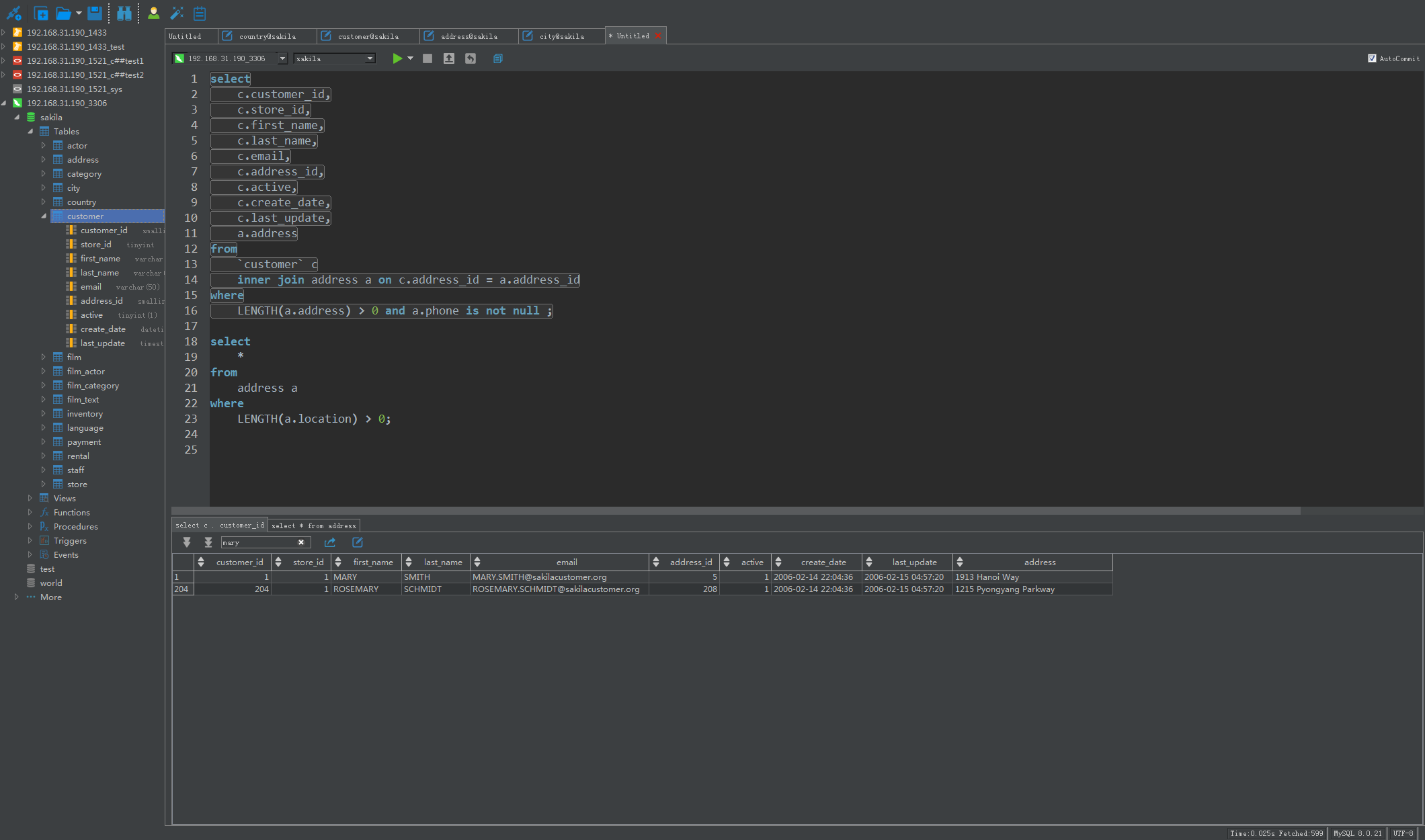Open the sakila database dropdown
The width and height of the screenshot is (1425, 840).
coord(370,58)
